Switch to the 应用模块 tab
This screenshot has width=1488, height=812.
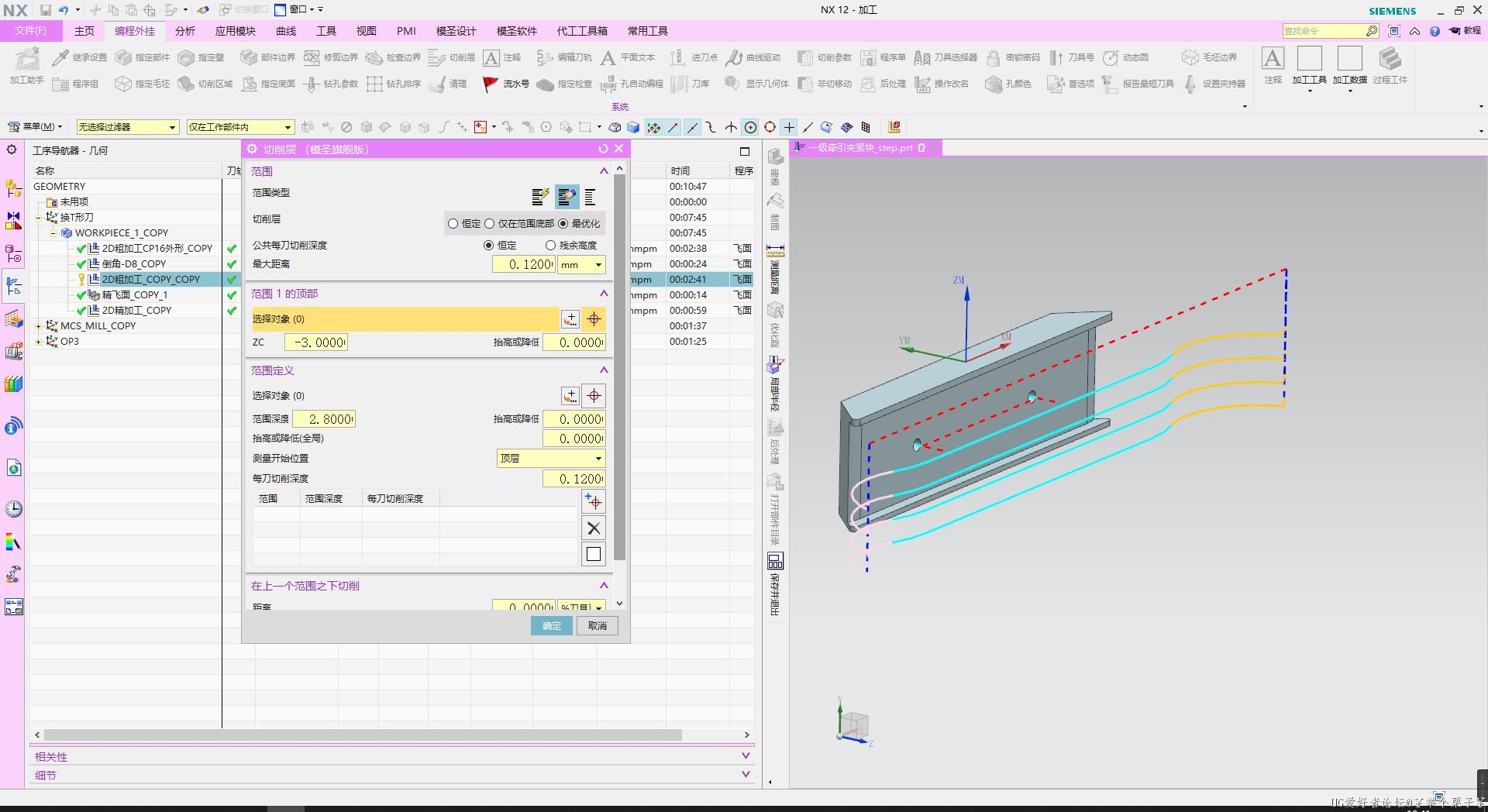(236, 31)
